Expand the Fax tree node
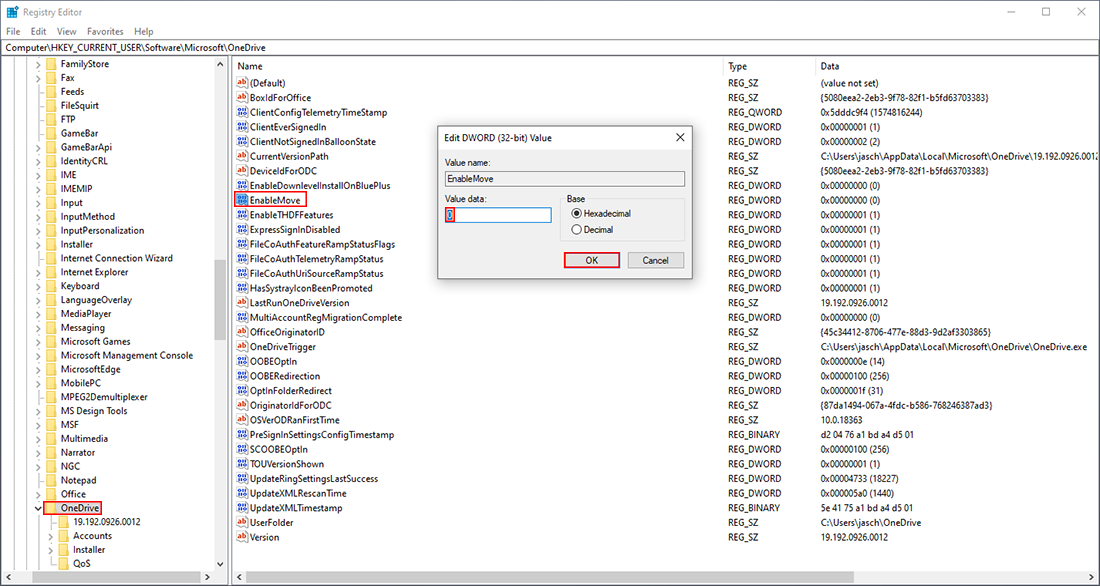 point(38,78)
